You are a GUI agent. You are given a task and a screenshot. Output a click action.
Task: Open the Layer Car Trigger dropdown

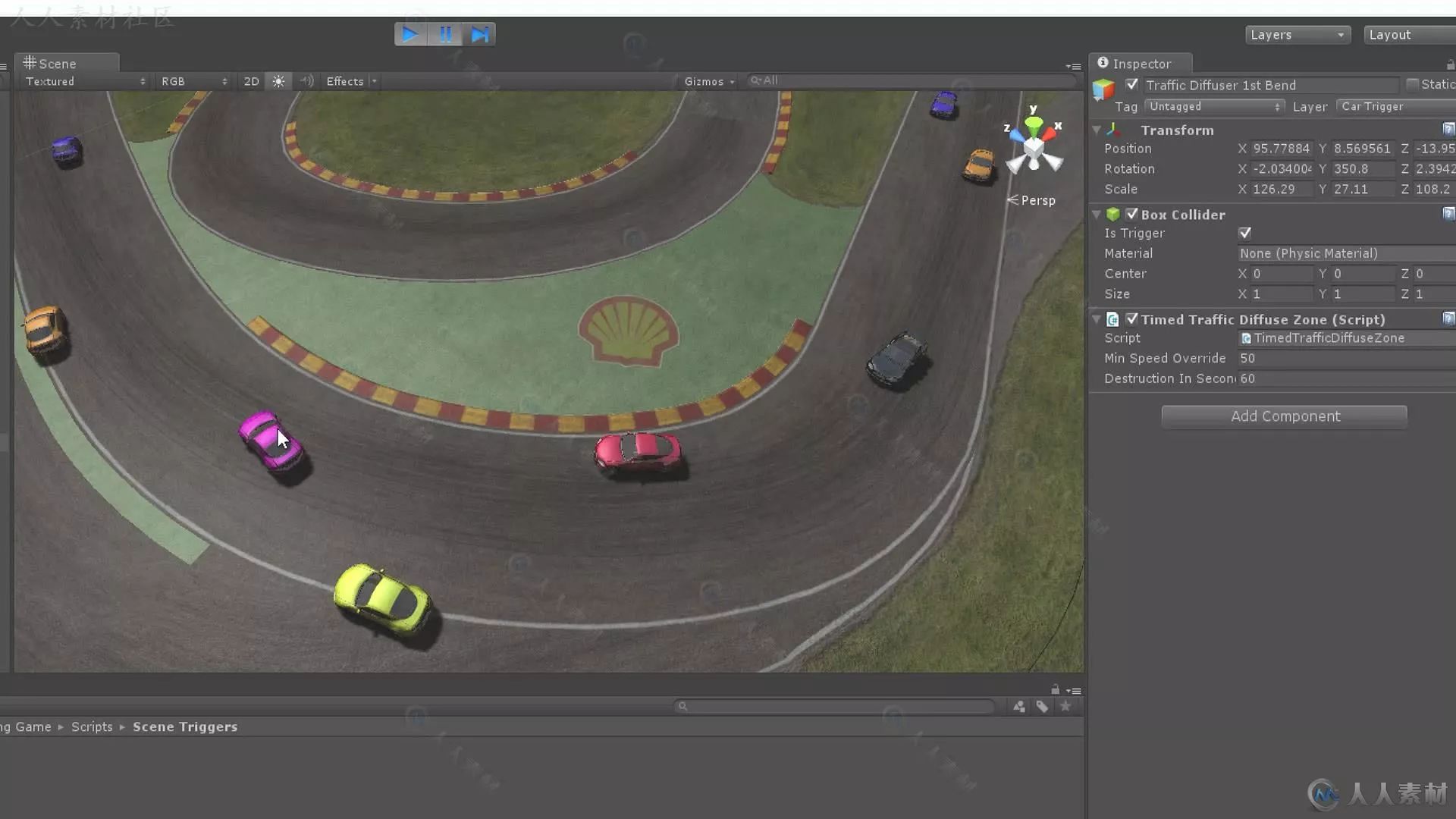pyautogui.click(x=1396, y=106)
